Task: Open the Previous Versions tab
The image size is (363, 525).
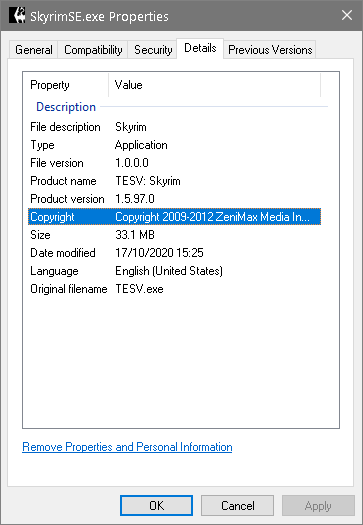Action: pyautogui.click(x=270, y=50)
